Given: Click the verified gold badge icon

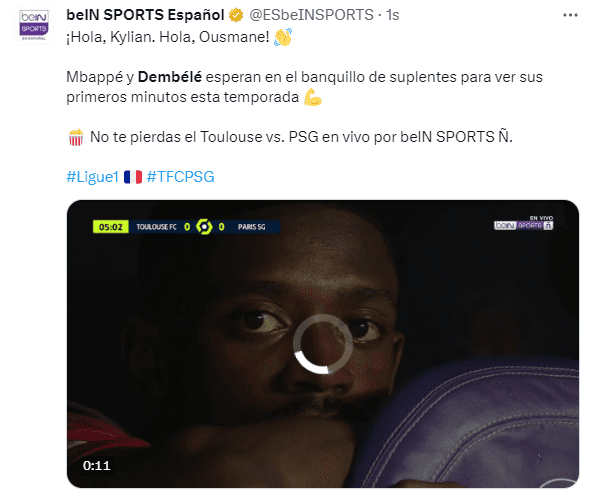Looking at the screenshot, I should coord(236,15).
